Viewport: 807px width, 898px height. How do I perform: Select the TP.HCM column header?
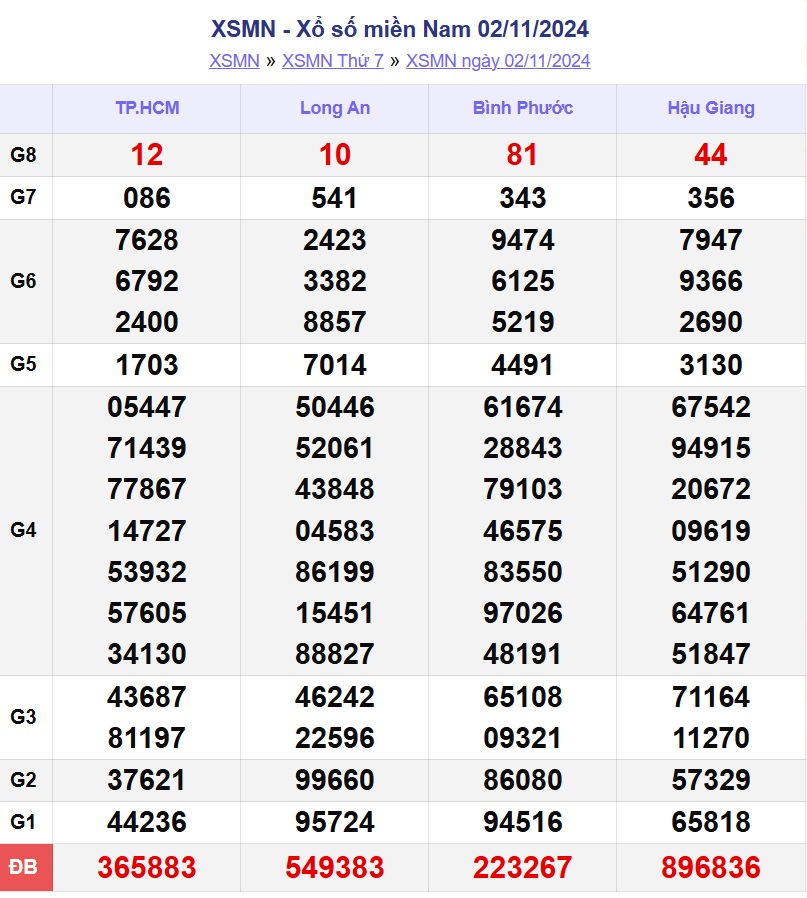click(147, 108)
